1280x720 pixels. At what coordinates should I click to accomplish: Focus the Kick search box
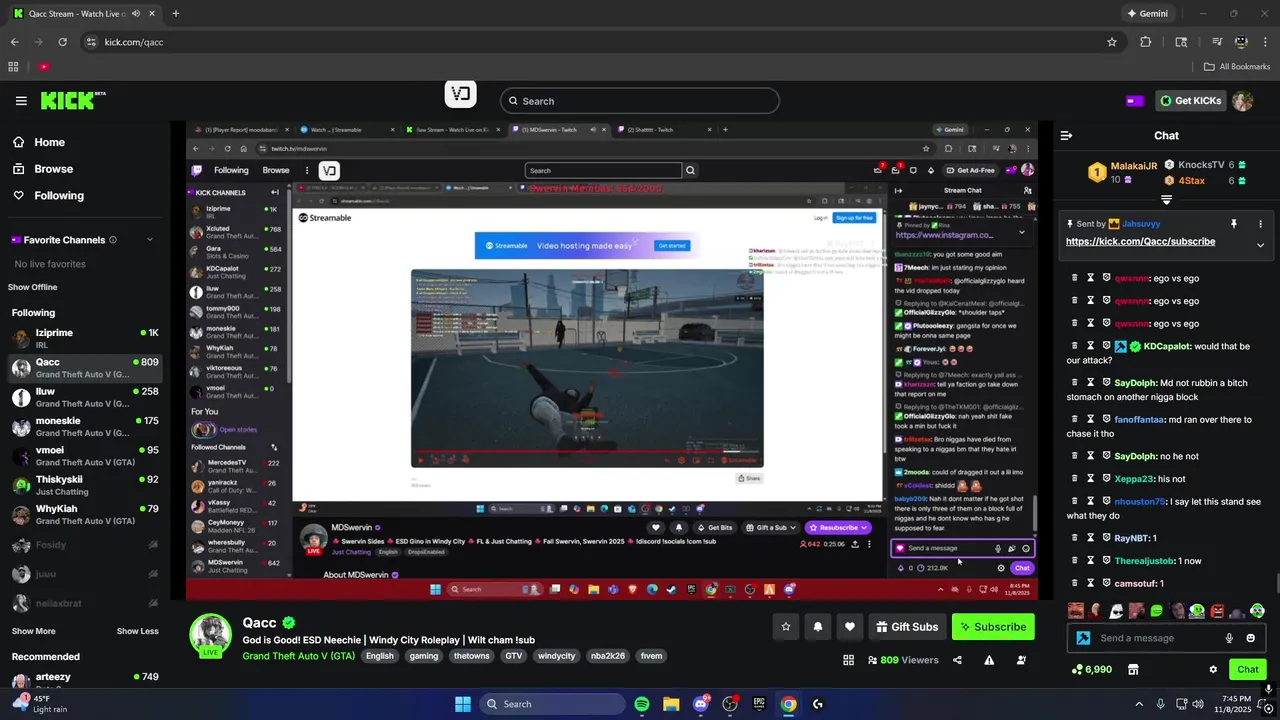tap(640, 101)
